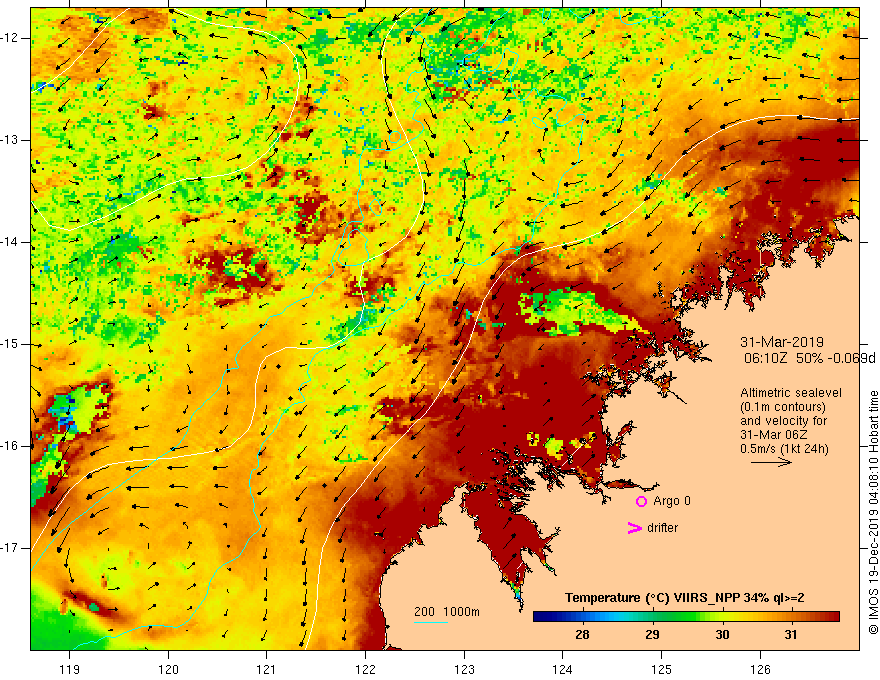880x680 pixels.
Task: Click the latitude label -14
Action: point(10,242)
